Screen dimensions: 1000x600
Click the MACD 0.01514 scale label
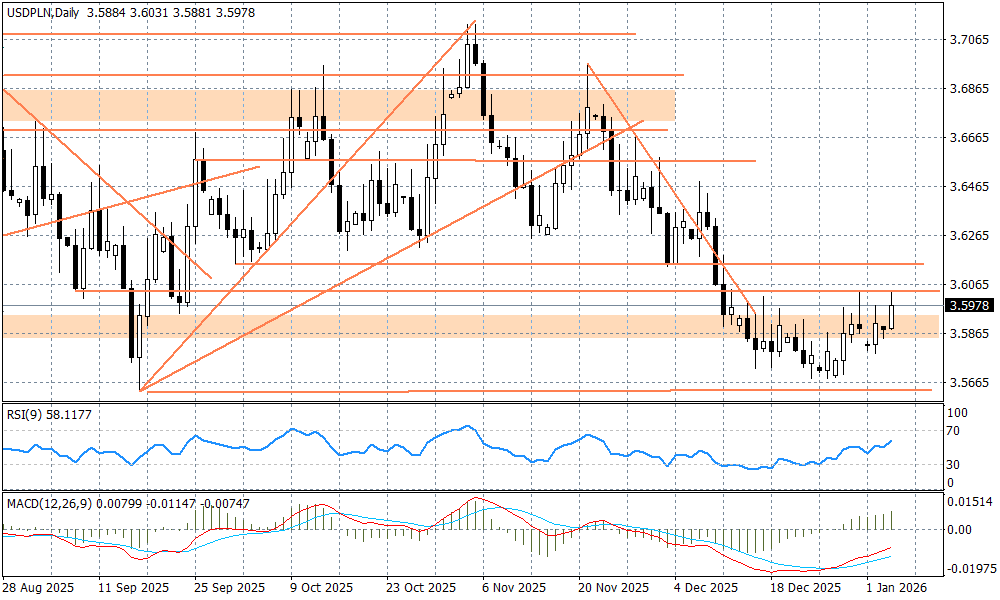tap(968, 502)
